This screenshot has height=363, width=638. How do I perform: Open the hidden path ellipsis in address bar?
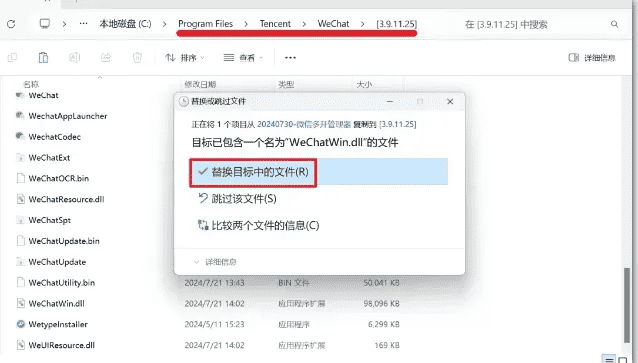click(x=83, y=24)
